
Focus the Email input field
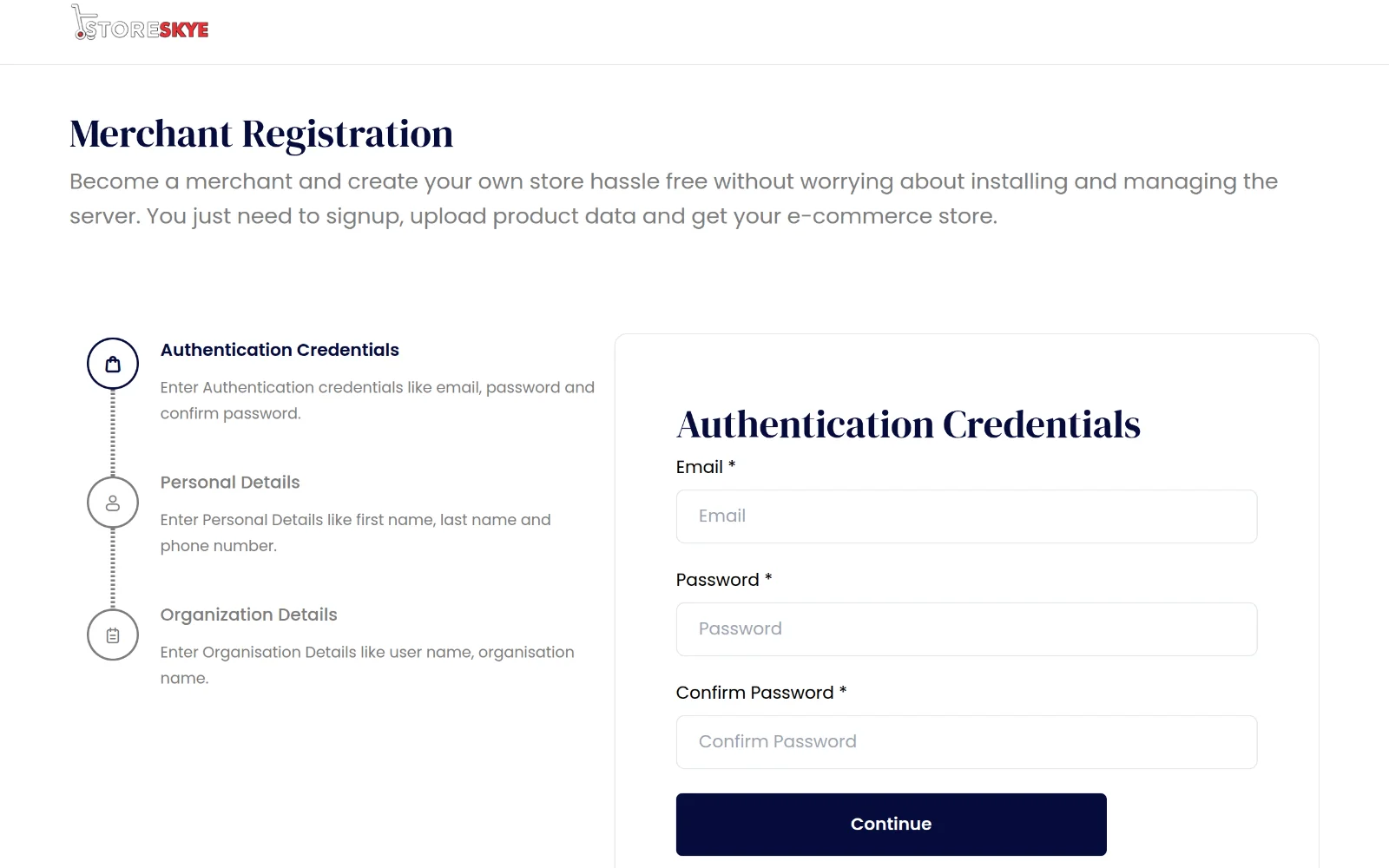point(966,516)
